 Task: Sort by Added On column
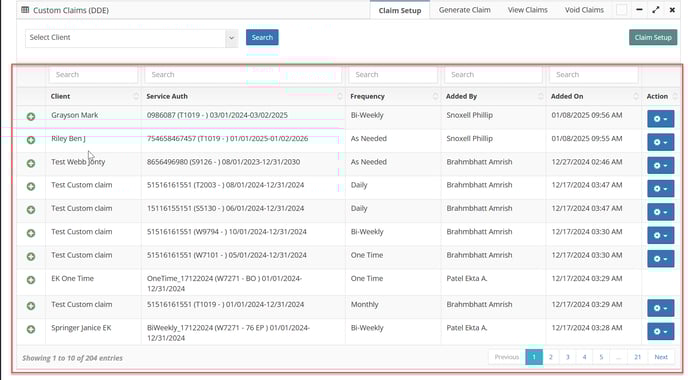pyautogui.click(x=594, y=96)
